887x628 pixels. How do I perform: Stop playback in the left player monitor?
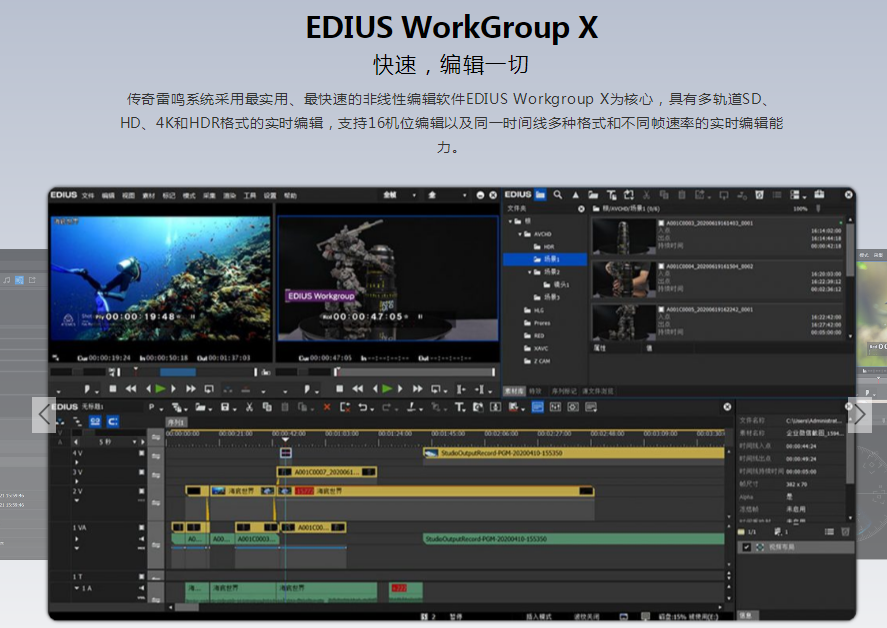pyautogui.click(x=113, y=389)
